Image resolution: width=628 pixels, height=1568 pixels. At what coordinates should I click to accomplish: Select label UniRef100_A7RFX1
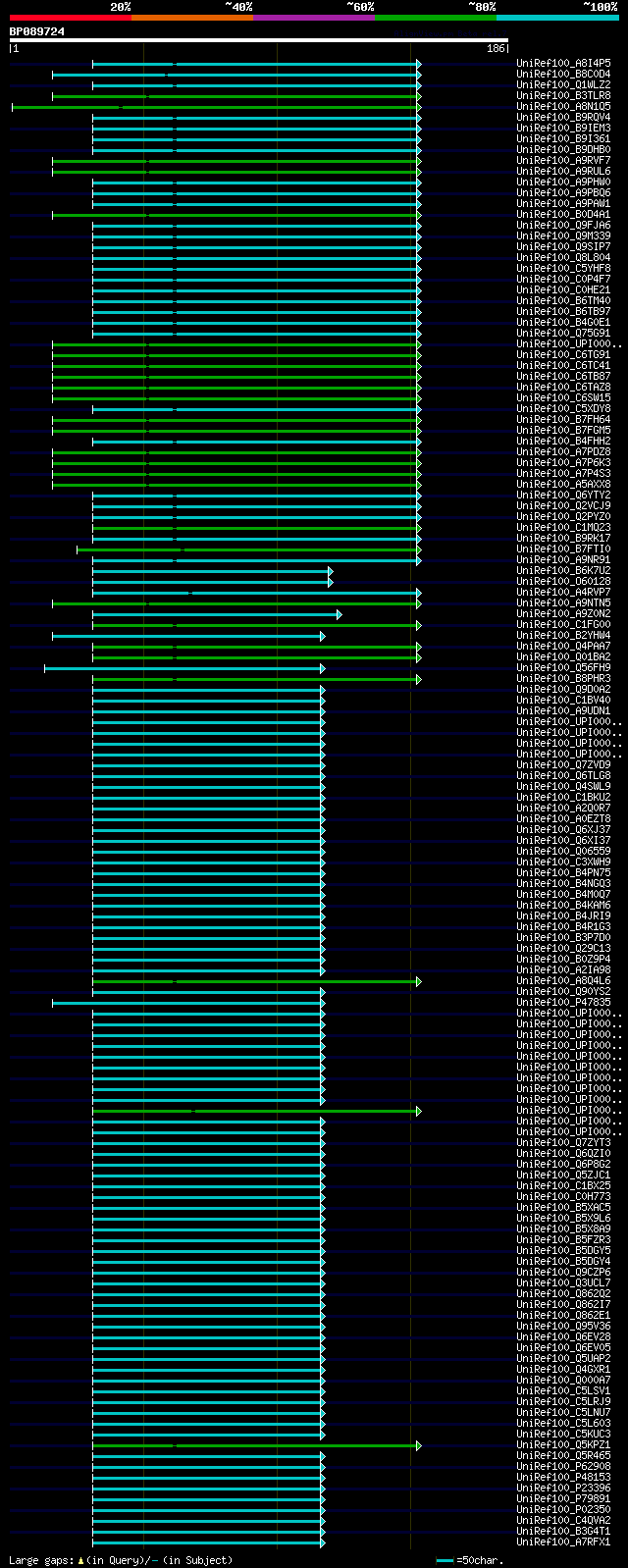563,1542
